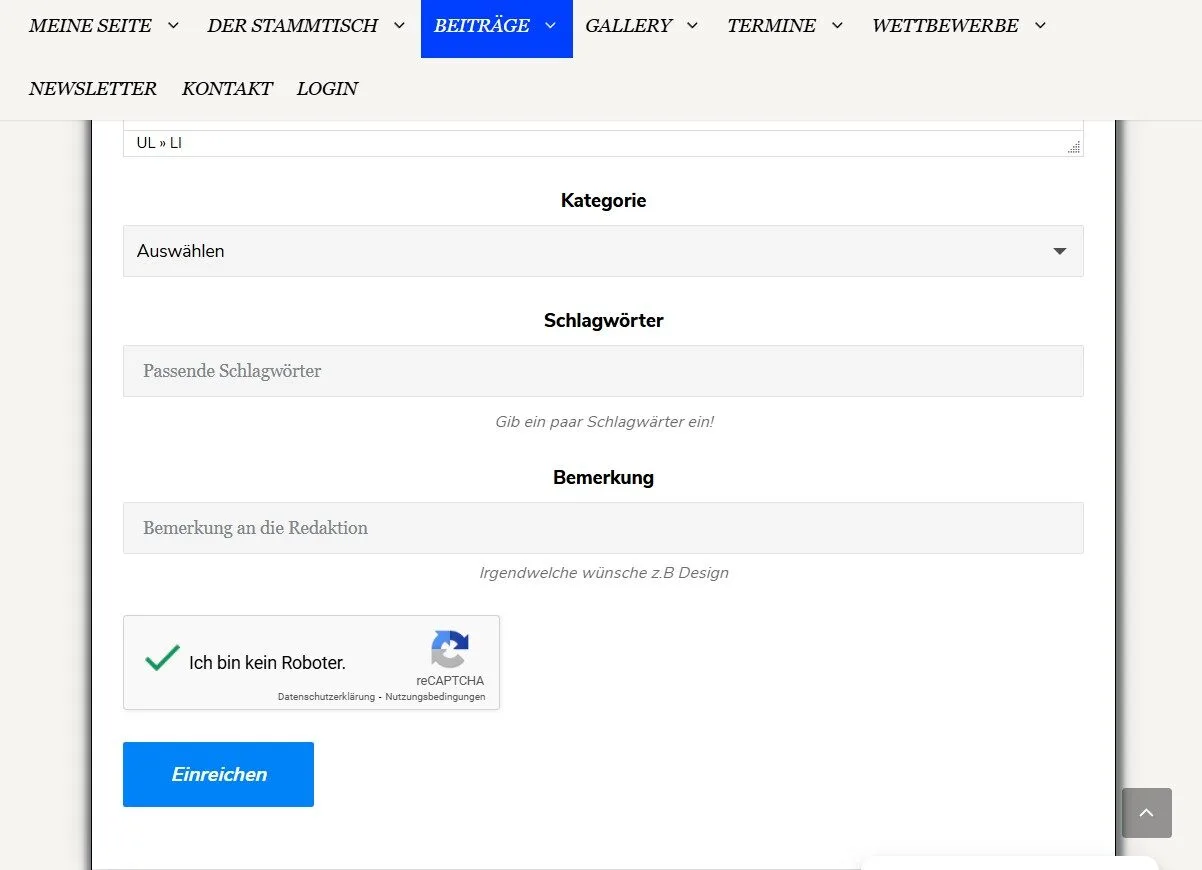Expand the Meine Seite menu chevron

[173, 26]
